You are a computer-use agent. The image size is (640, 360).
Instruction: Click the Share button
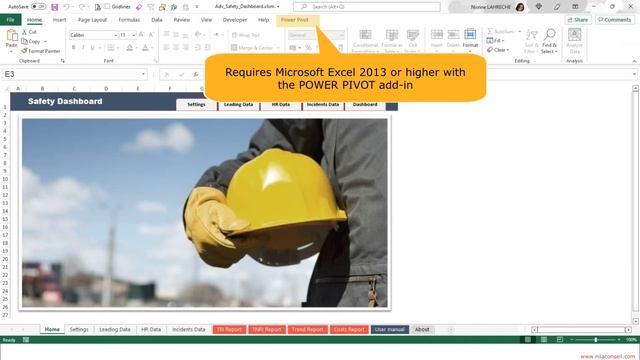[578, 20]
